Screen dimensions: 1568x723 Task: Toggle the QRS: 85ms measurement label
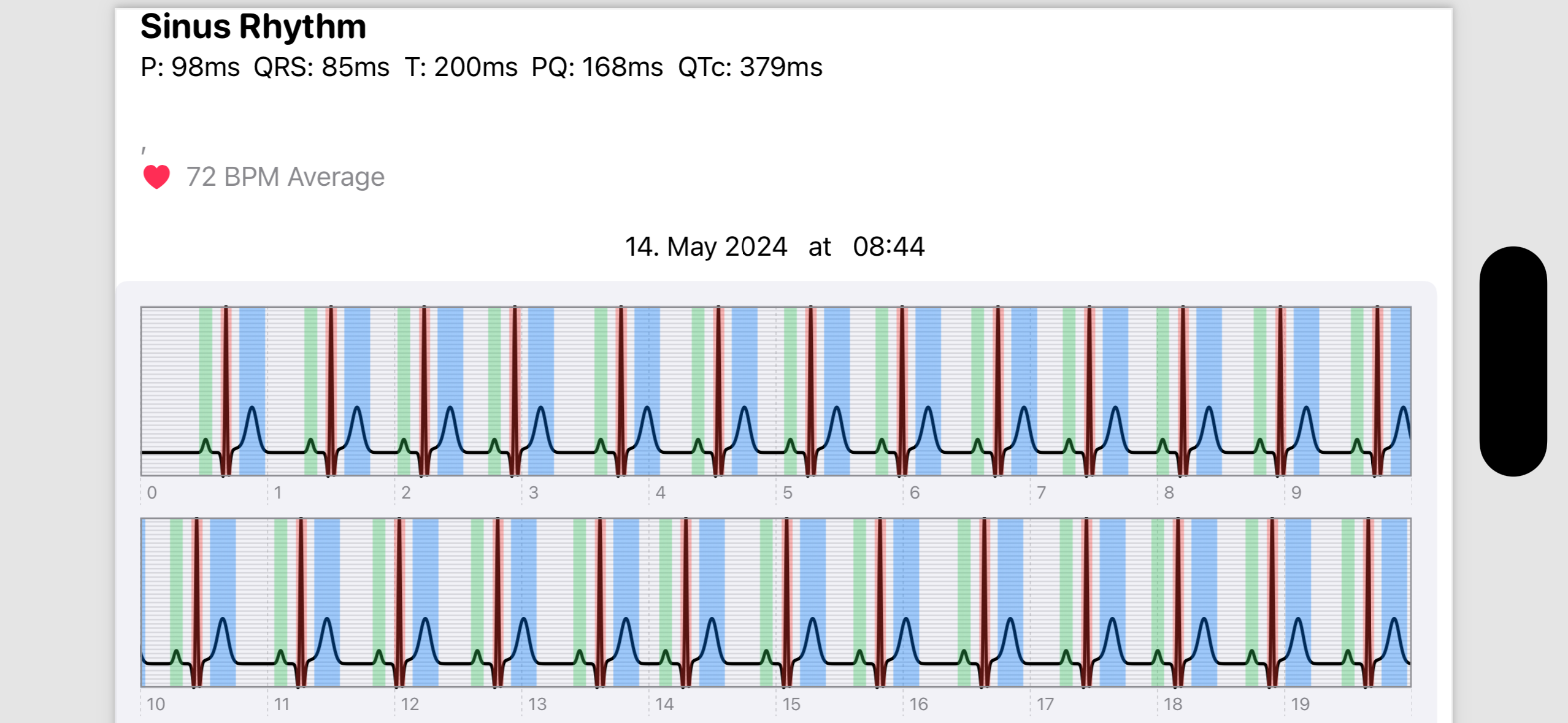tap(321, 67)
